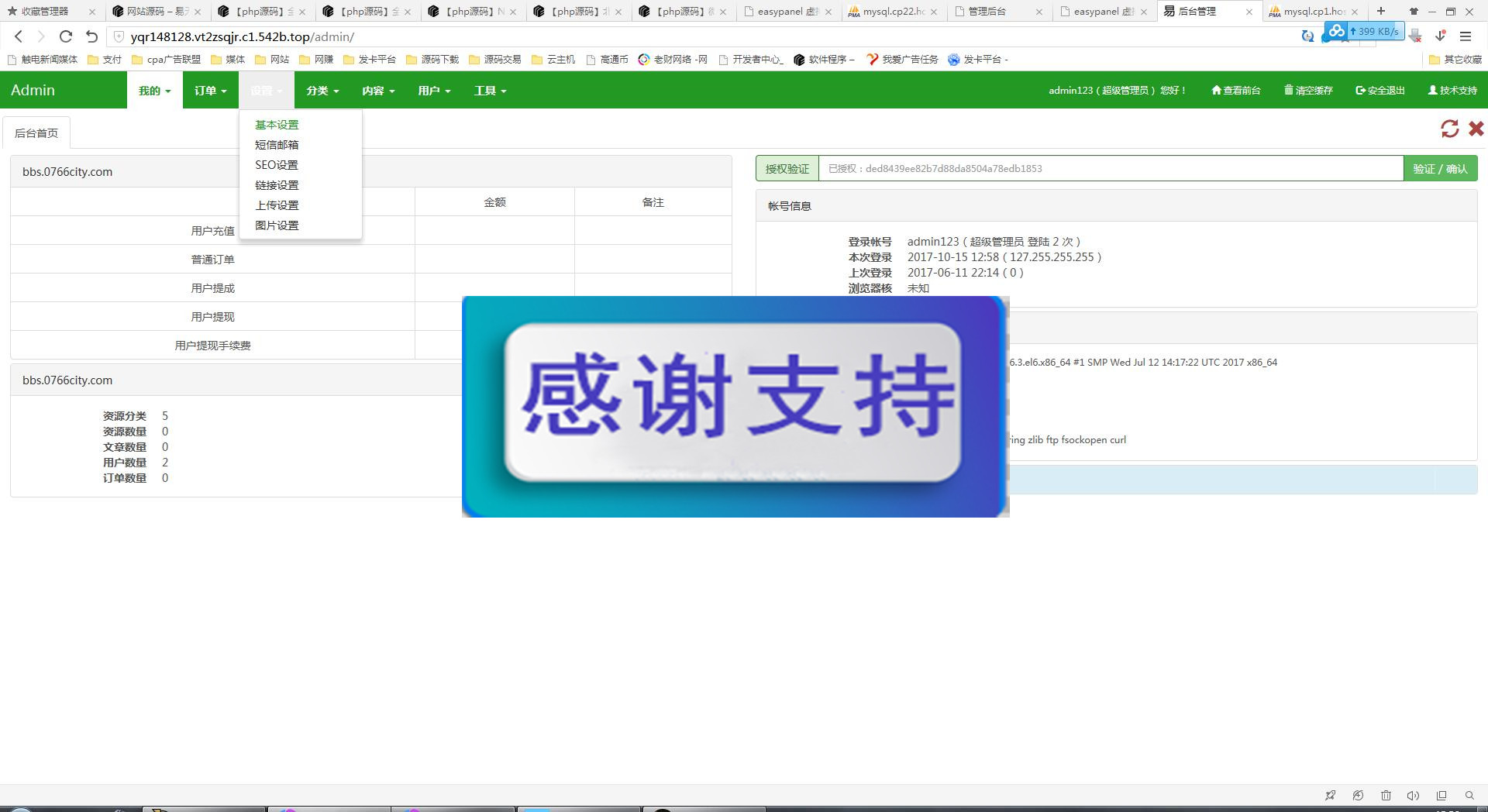Expand the 分类 dropdown menu
The width and height of the screenshot is (1488, 812).
coord(322,91)
